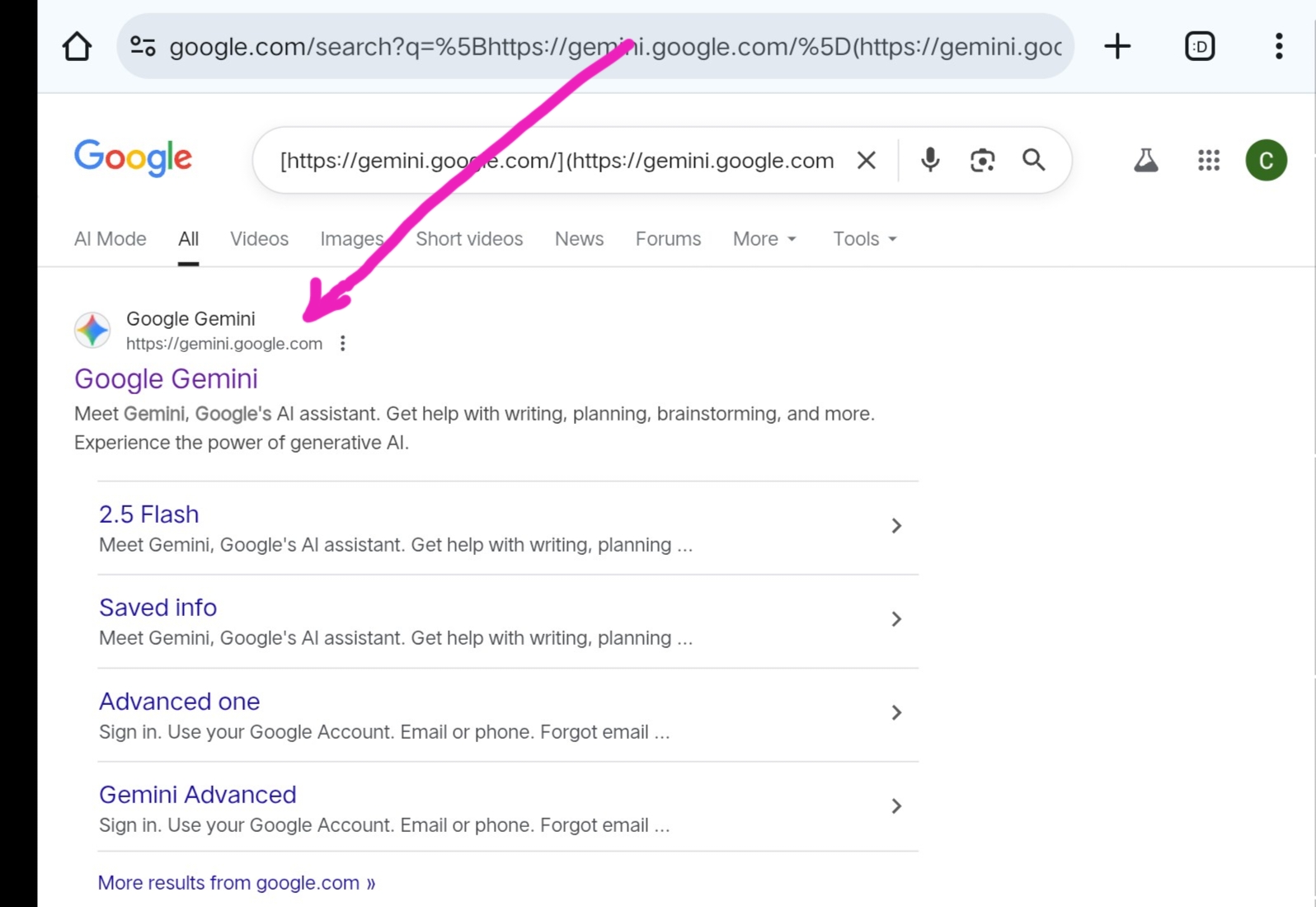Click the browser address bar URL

(615, 47)
